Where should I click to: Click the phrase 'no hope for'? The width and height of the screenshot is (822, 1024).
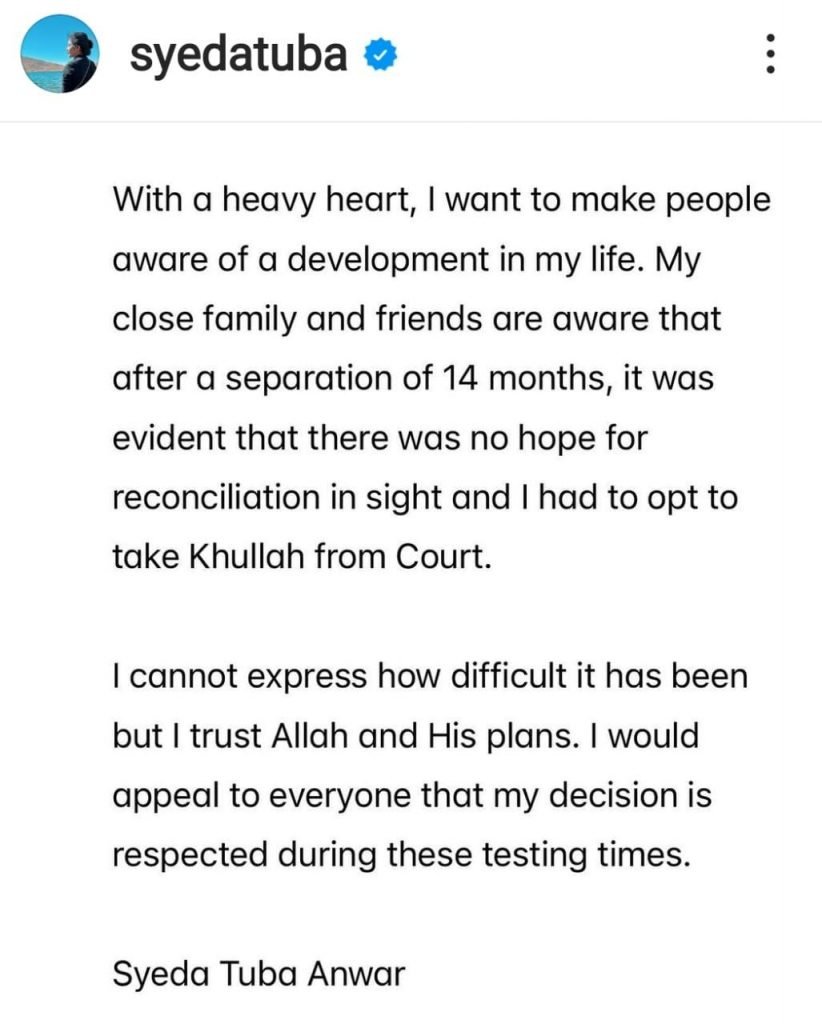point(522,437)
